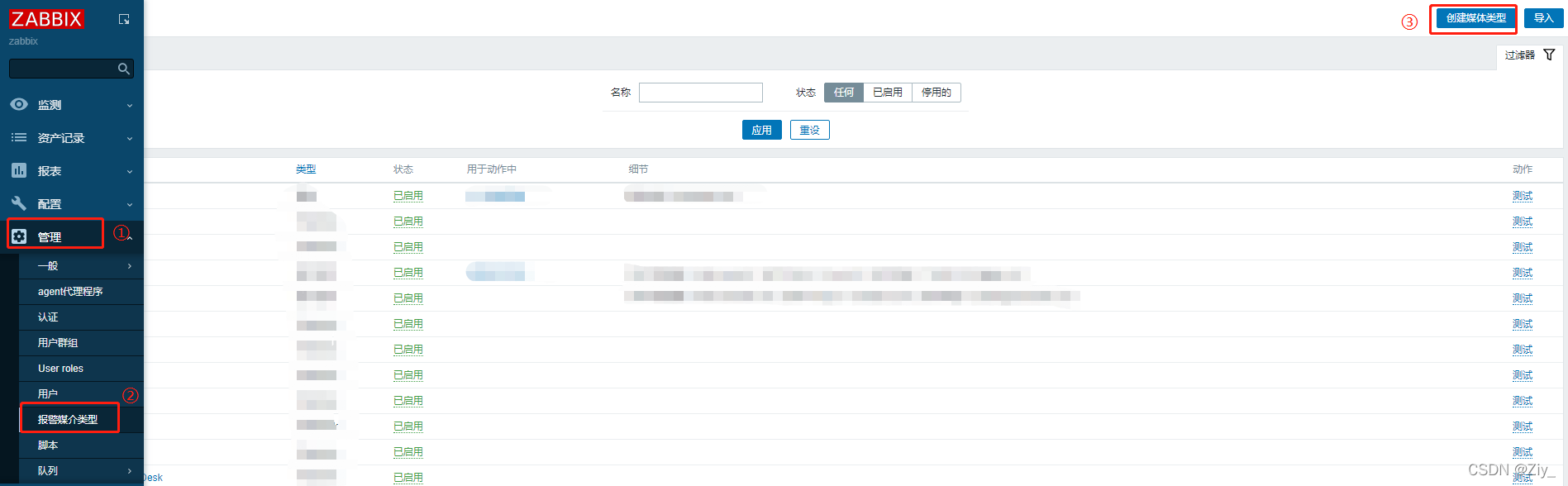The width and height of the screenshot is (1568, 486).
Task: Click the ZABBIX logo
Action: point(46,19)
